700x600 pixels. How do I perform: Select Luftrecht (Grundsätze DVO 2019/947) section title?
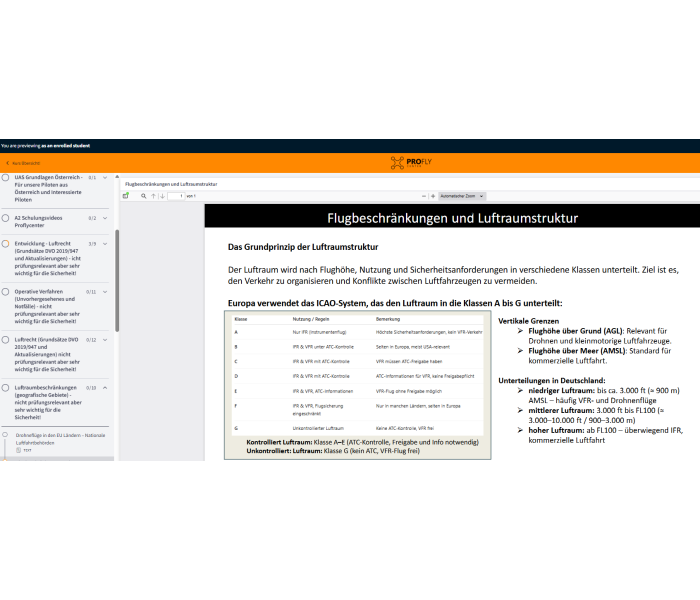(47, 354)
